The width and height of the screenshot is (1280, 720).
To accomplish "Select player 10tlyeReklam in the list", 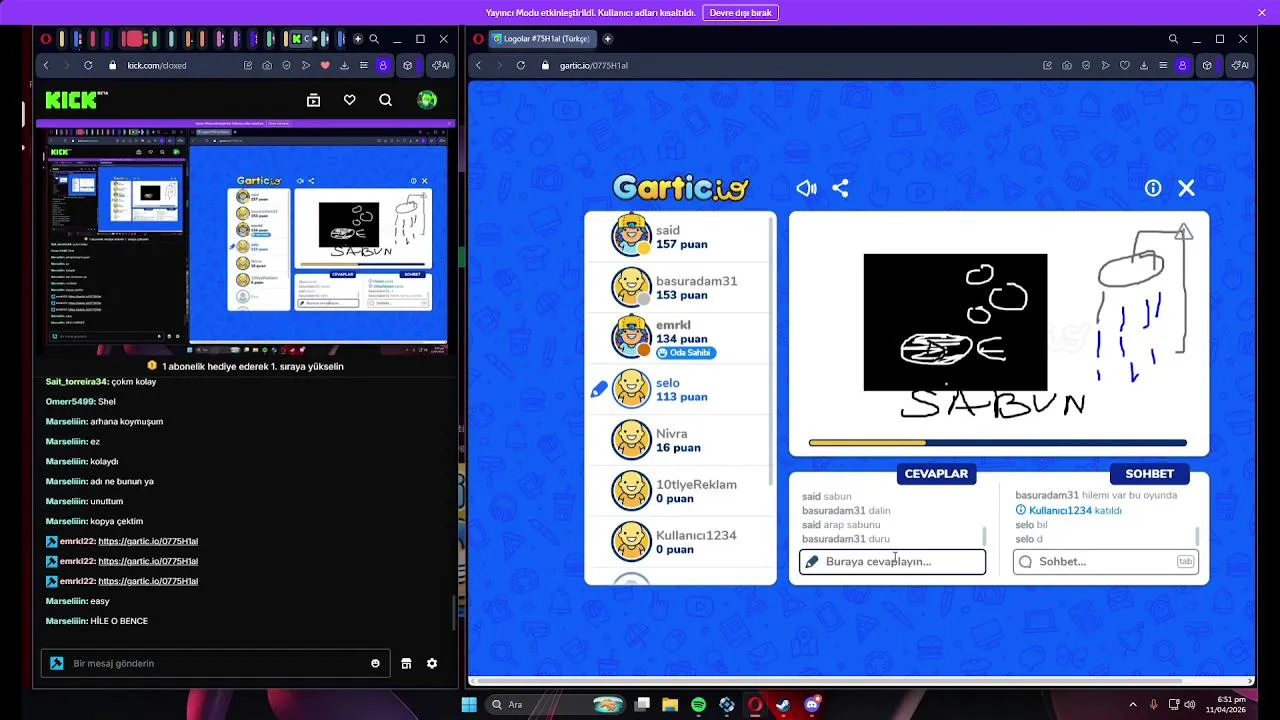I will [x=680, y=490].
